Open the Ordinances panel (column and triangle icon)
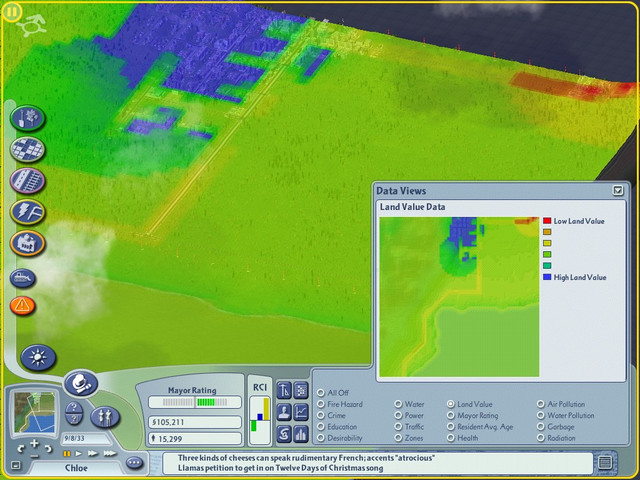This screenshot has width=640, height=480. click(284, 390)
